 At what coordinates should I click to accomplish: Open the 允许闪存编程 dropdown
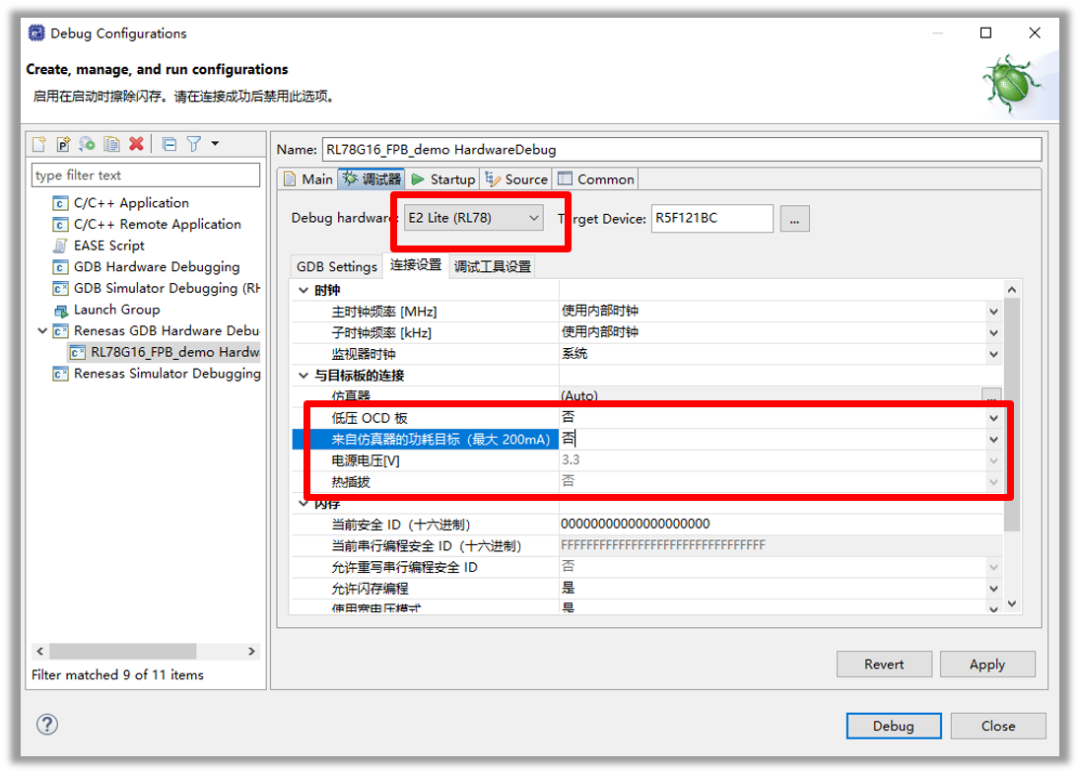tap(993, 589)
